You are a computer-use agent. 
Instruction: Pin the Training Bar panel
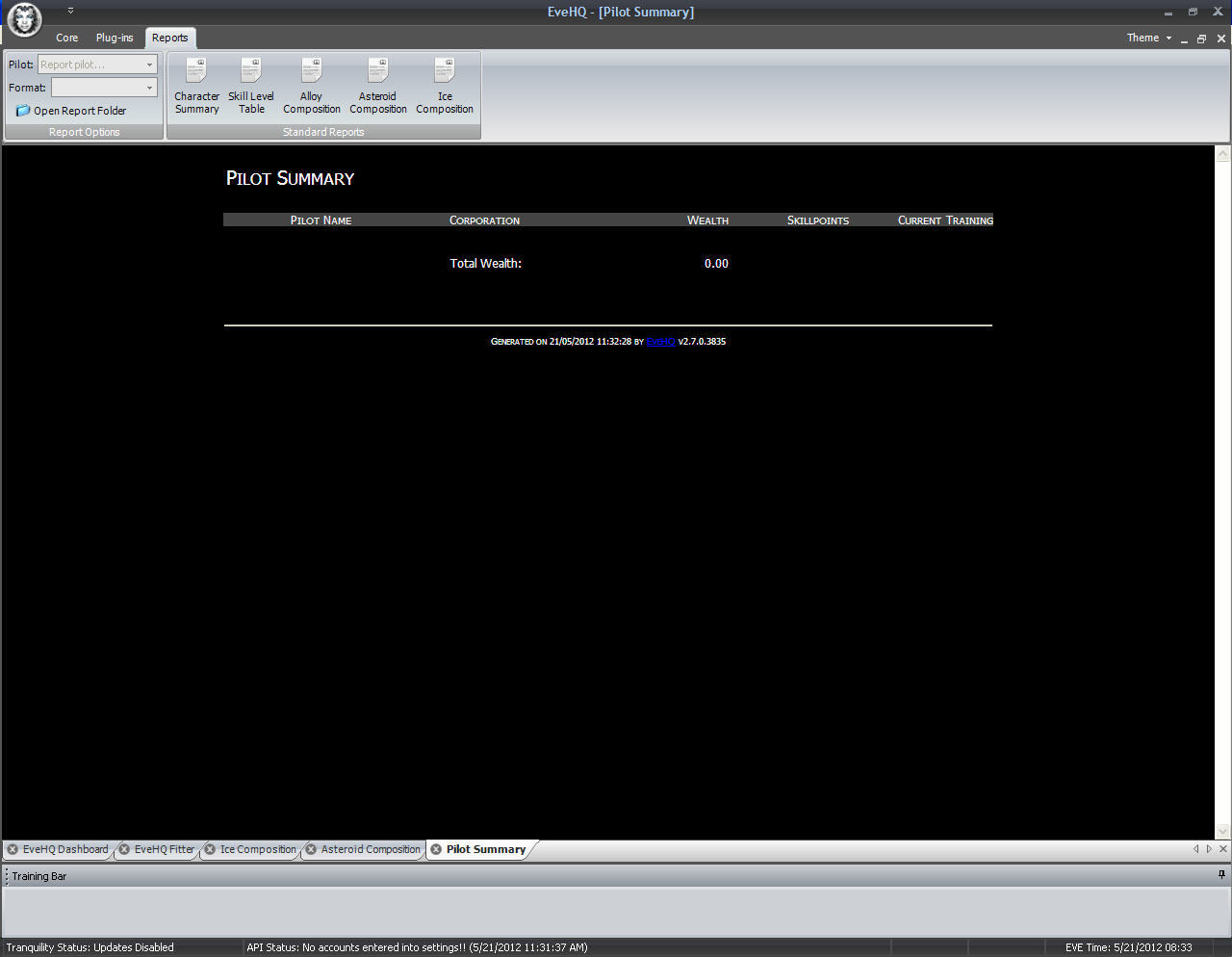(1221, 875)
